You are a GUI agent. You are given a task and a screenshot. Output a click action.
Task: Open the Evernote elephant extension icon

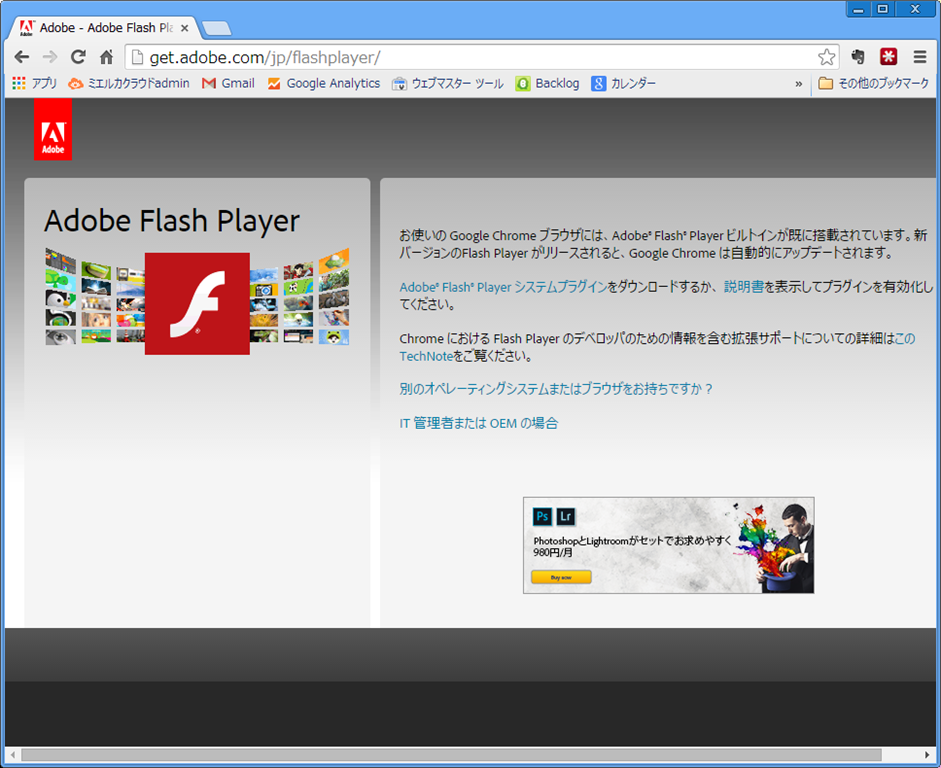coord(858,57)
